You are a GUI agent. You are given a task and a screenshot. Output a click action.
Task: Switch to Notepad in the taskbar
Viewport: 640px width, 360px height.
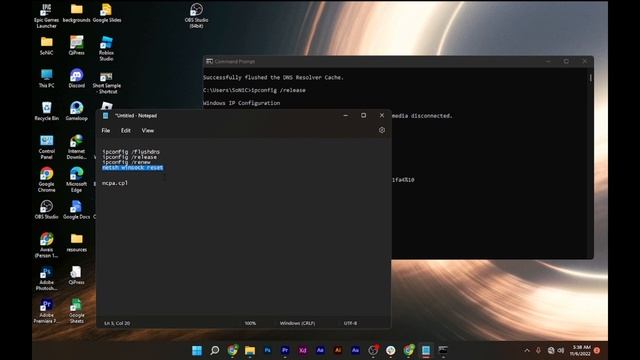coord(426,350)
